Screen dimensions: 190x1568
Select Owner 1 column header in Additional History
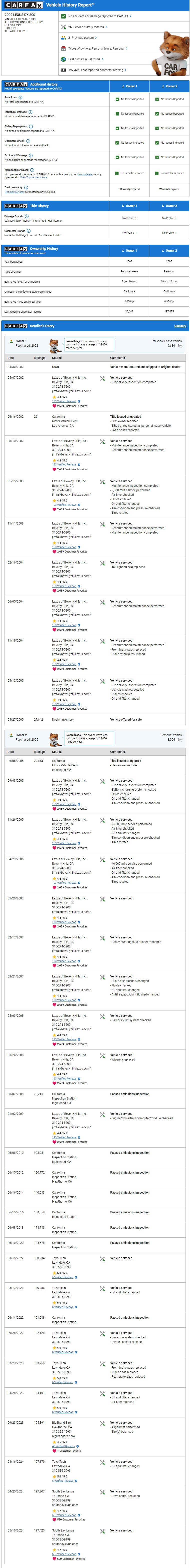129,87
